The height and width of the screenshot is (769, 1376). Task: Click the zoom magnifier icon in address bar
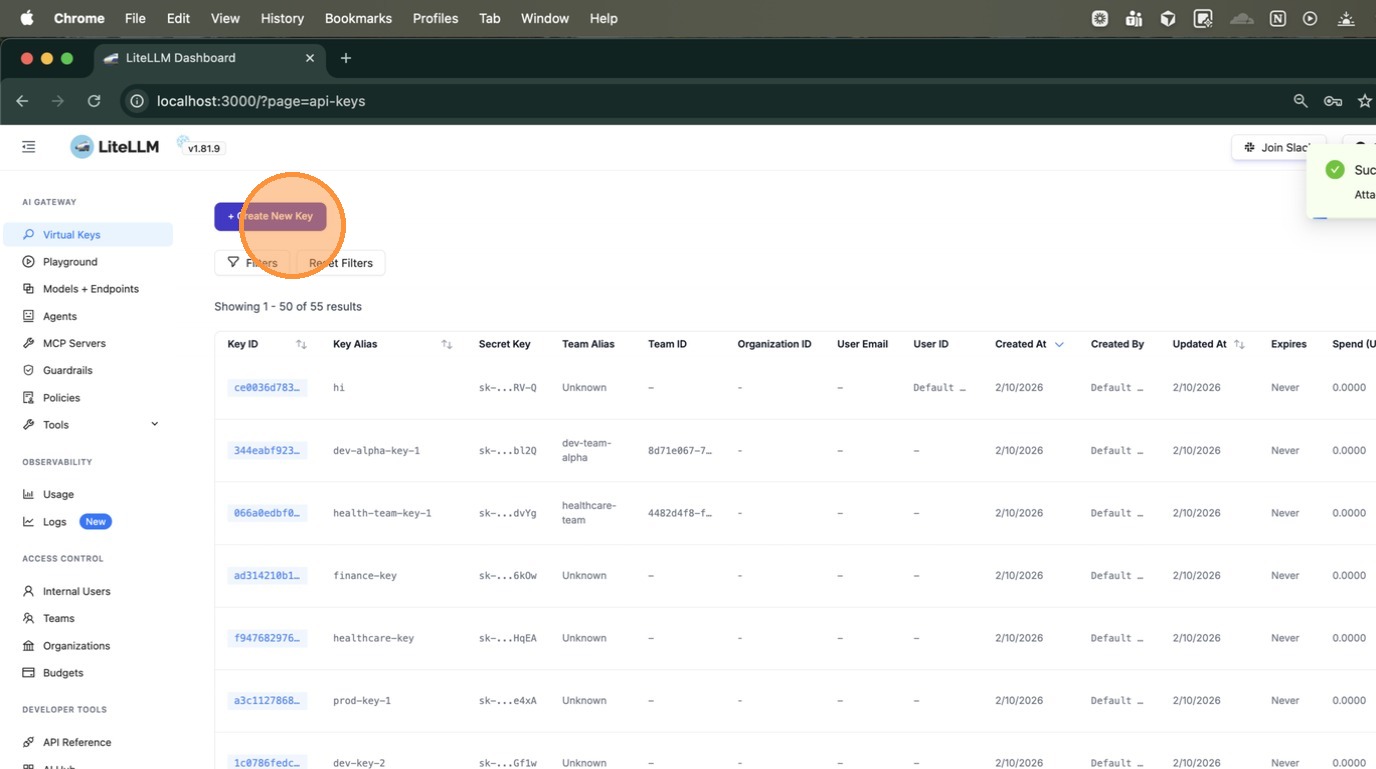tap(1300, 101)
